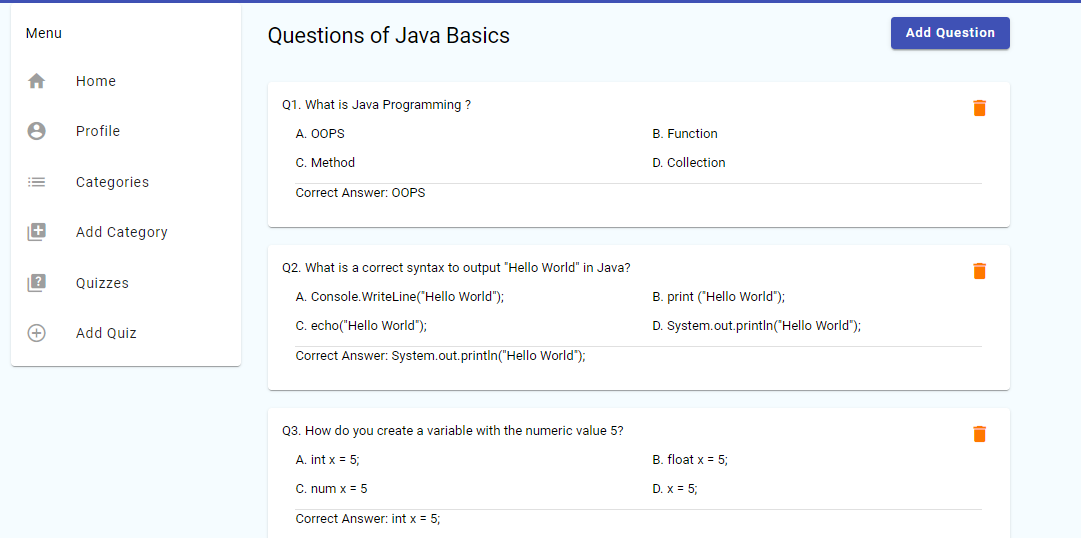The height and width of the screenshot is (538, 1081).
Task: Click the Home house icon
Action: 37,81
